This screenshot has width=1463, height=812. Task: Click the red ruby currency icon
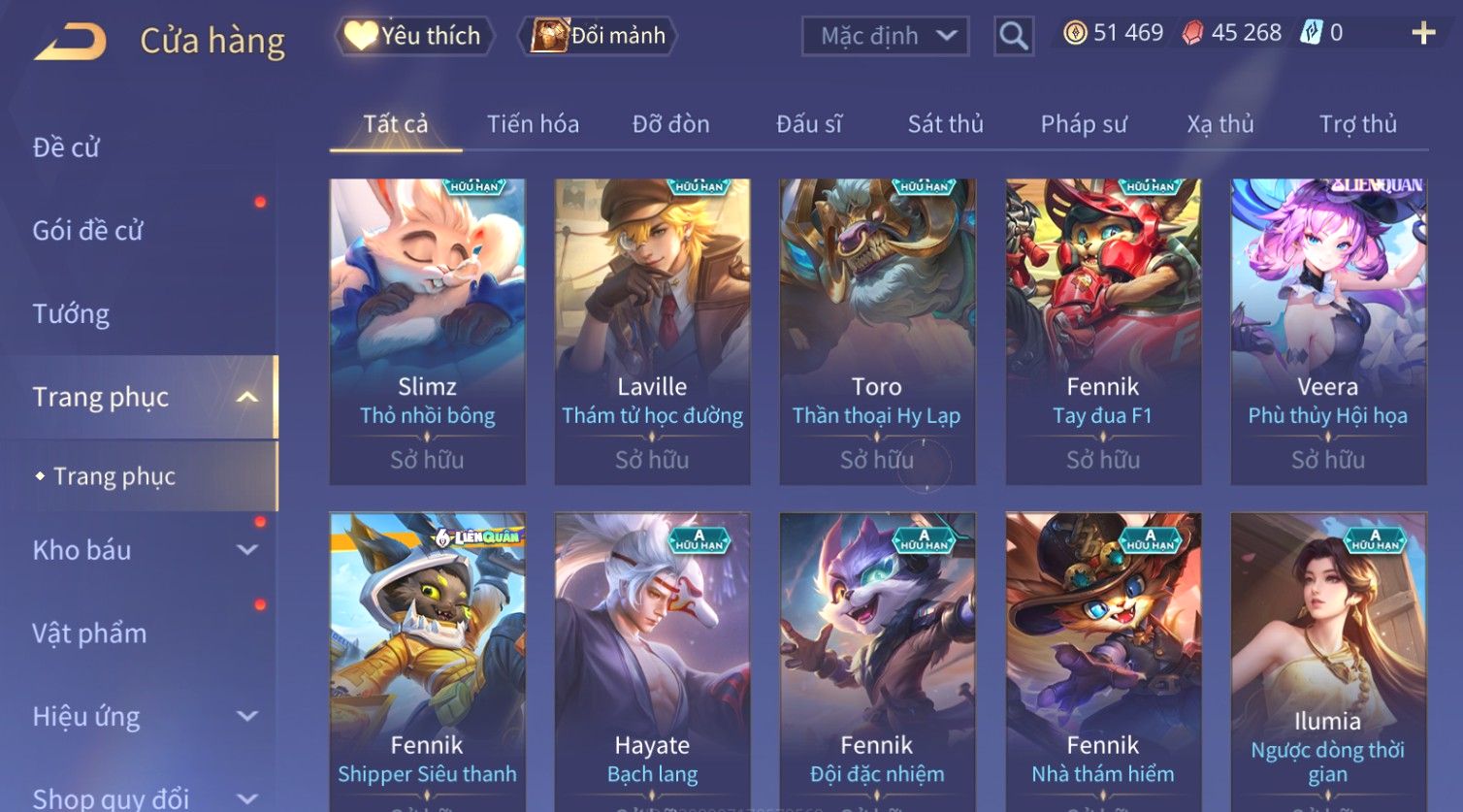click(x=1192, y=33)
